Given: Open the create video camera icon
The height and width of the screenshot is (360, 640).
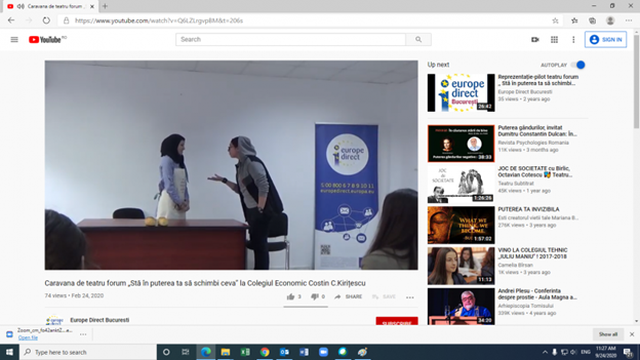Looking at the screenshot, I should [535, 40].
